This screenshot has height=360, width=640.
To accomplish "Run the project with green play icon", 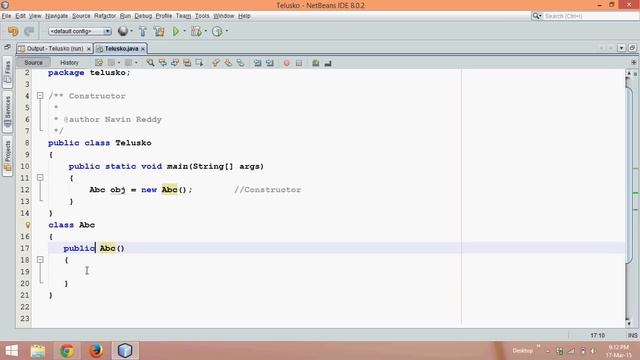I will coord(176,31).
